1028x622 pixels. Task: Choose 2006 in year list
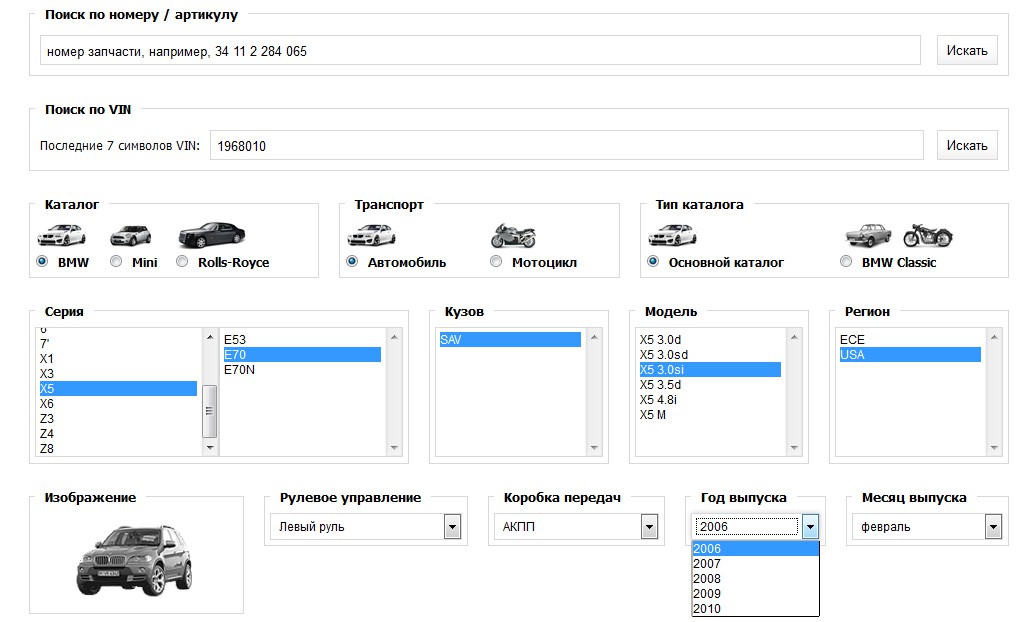click(755, 549)
